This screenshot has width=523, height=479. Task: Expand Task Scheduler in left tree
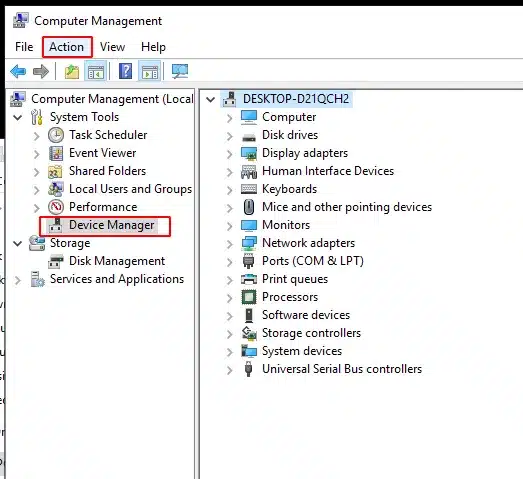(x=36, y=136)
